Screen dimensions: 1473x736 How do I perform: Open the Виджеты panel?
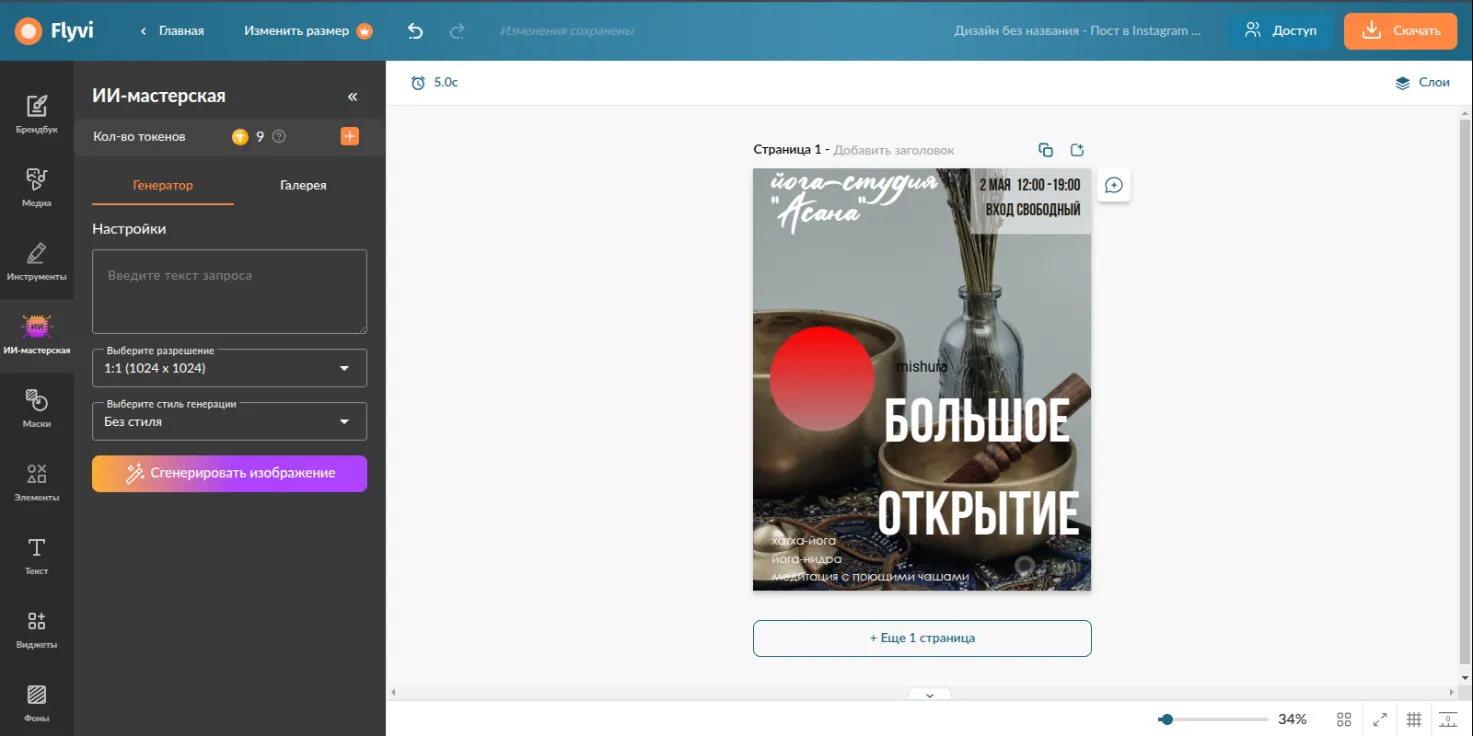[37, 622]
